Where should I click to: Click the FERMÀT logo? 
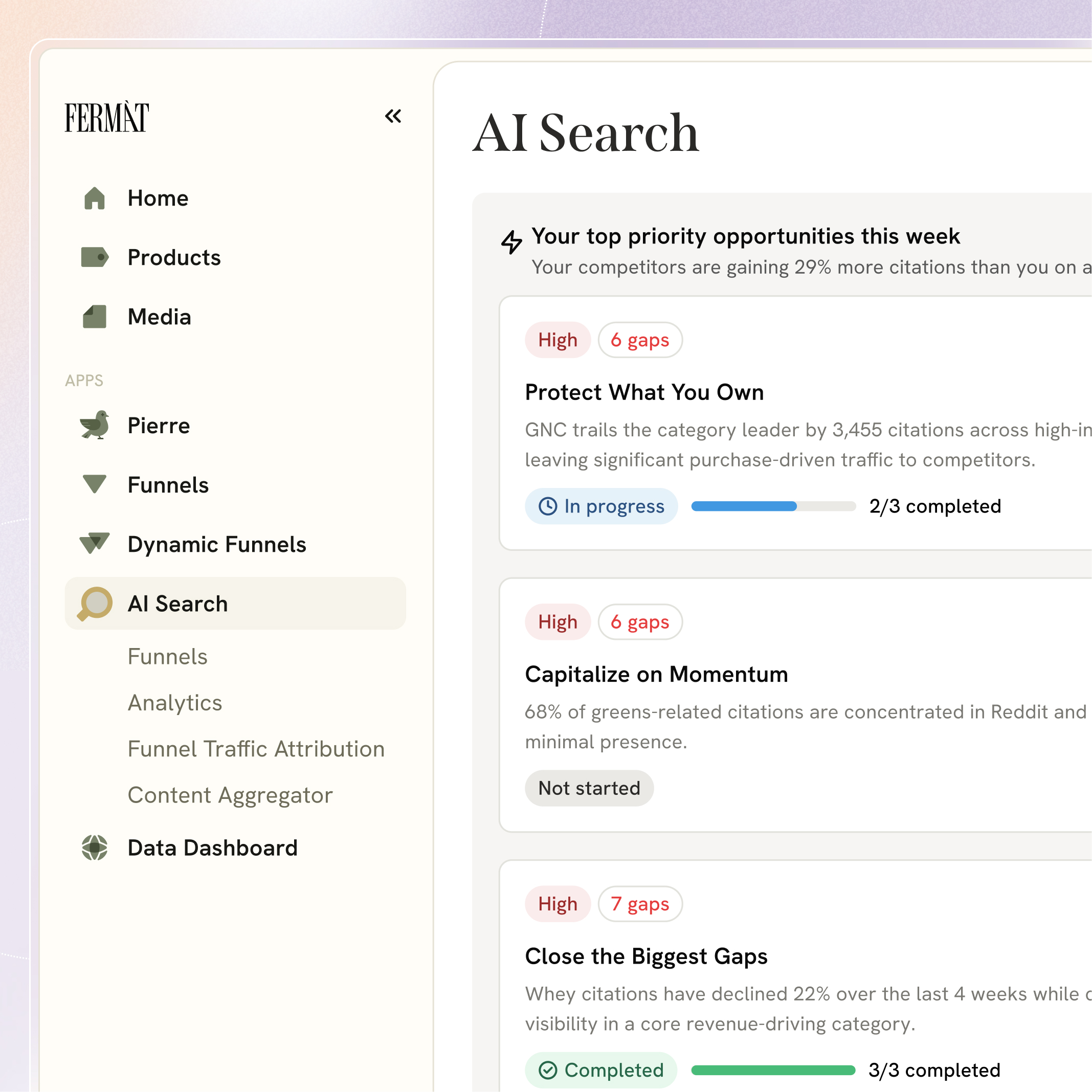tap(107, 118)
